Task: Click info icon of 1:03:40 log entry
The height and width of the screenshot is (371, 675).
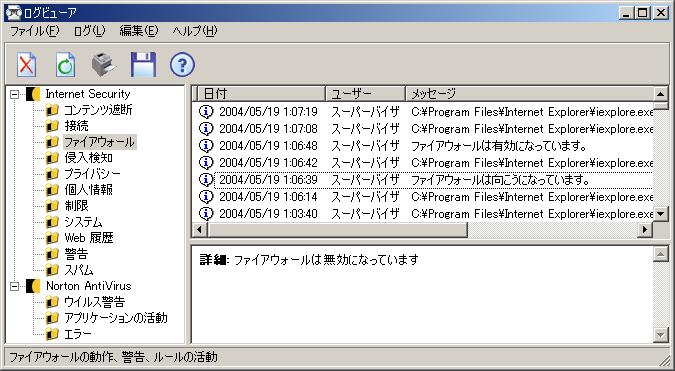Action: (x=206, y=213)
